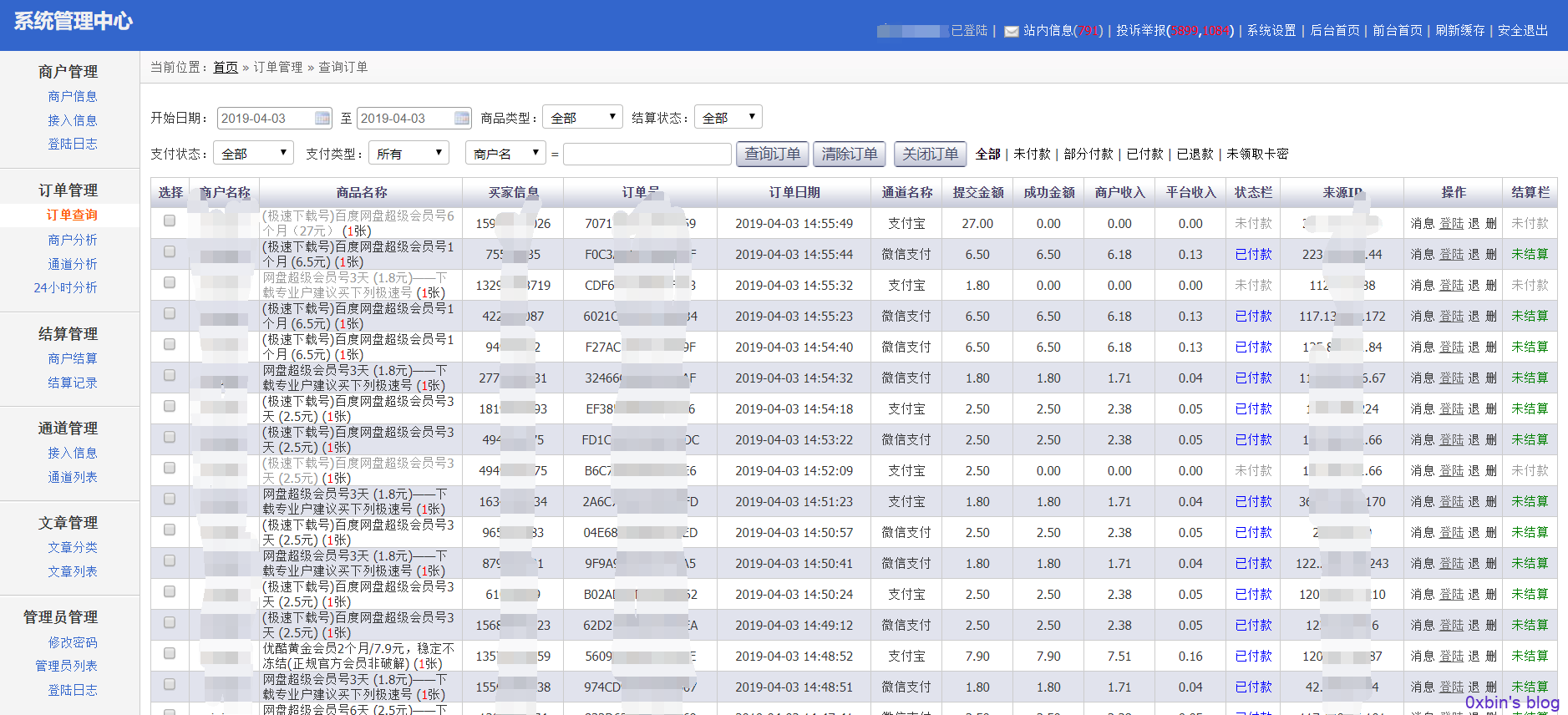The height and width of the screenshot is (715, 1568).
Task: Click 已付款 status in the 14:54:40 row
Action: tap(1253, 347)
